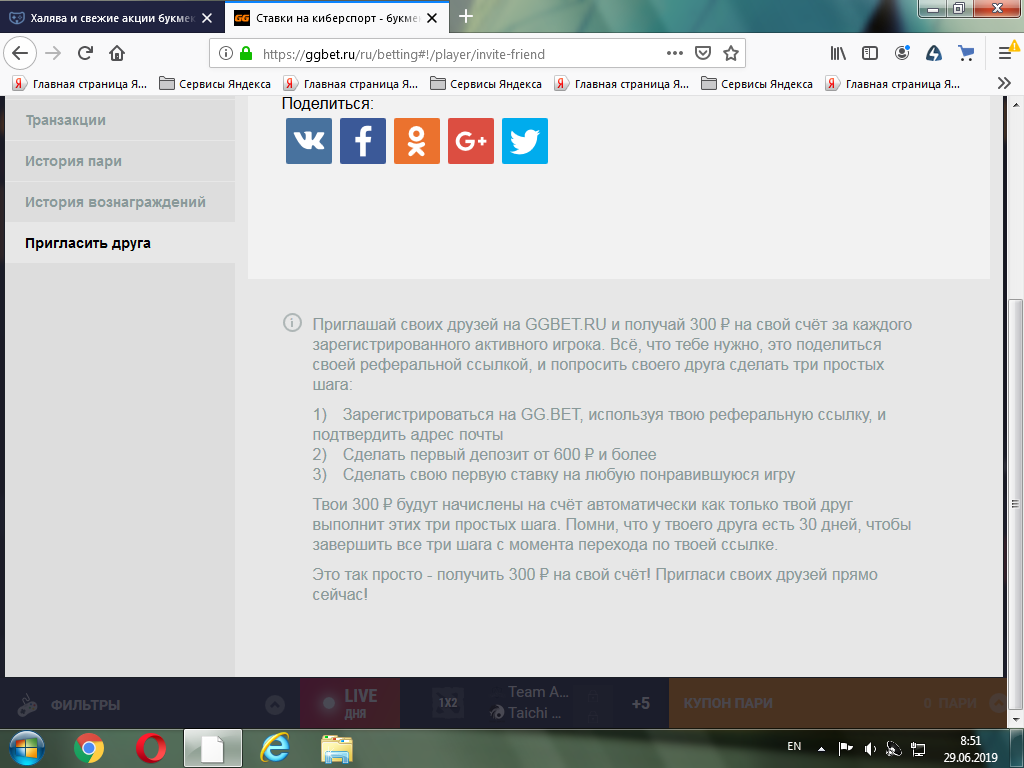Show site information icon in address bar

pos(225,54)
